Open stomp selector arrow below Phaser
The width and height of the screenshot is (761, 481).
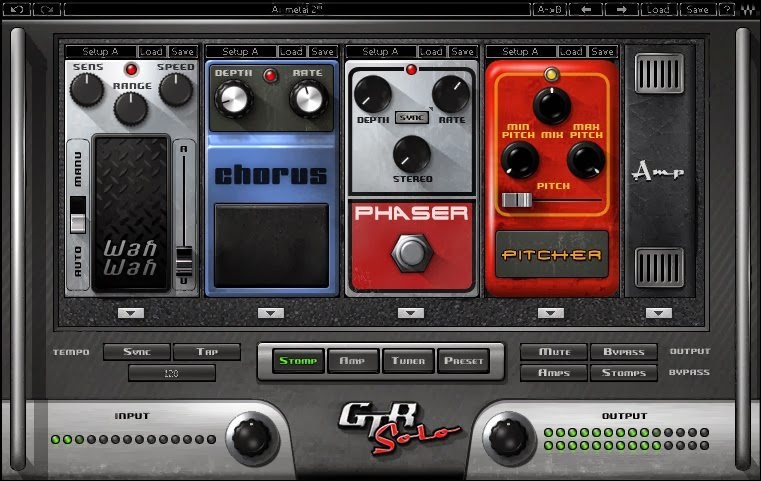[411, 313]
